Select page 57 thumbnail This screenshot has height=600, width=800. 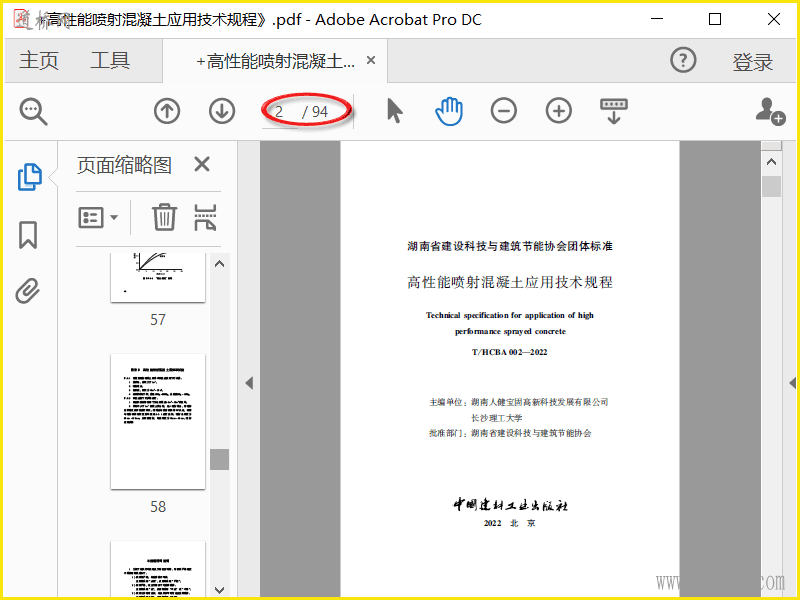(158, 277)
